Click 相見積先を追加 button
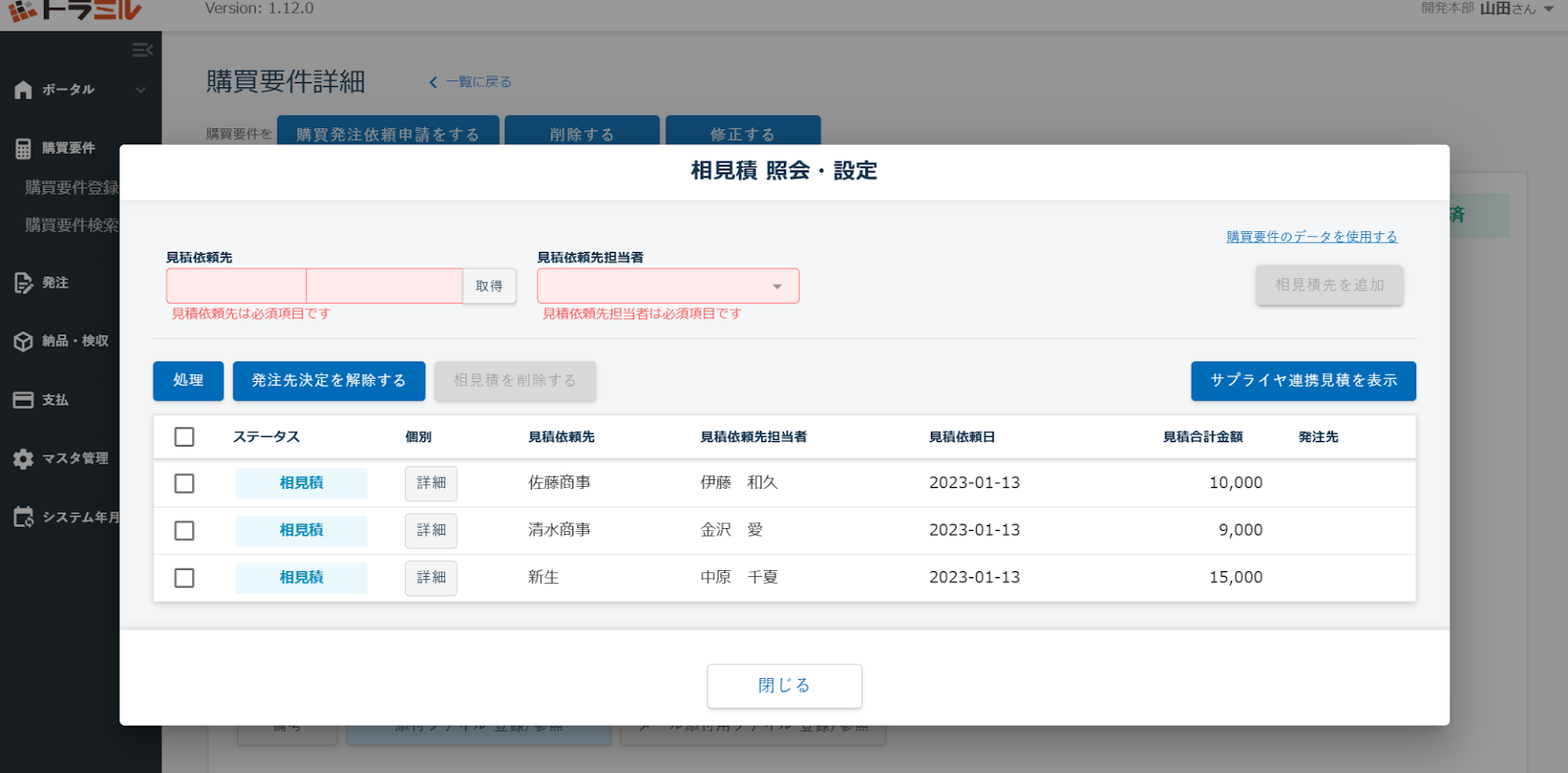 pos(1330,285)
